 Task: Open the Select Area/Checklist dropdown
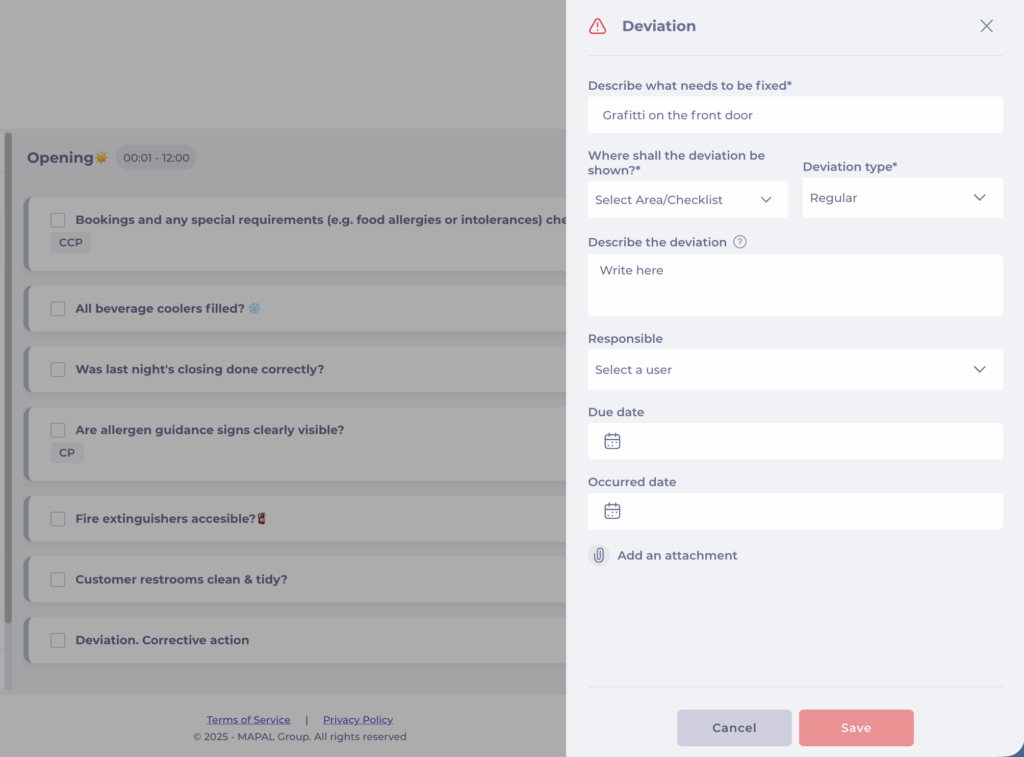coord(687,200)
